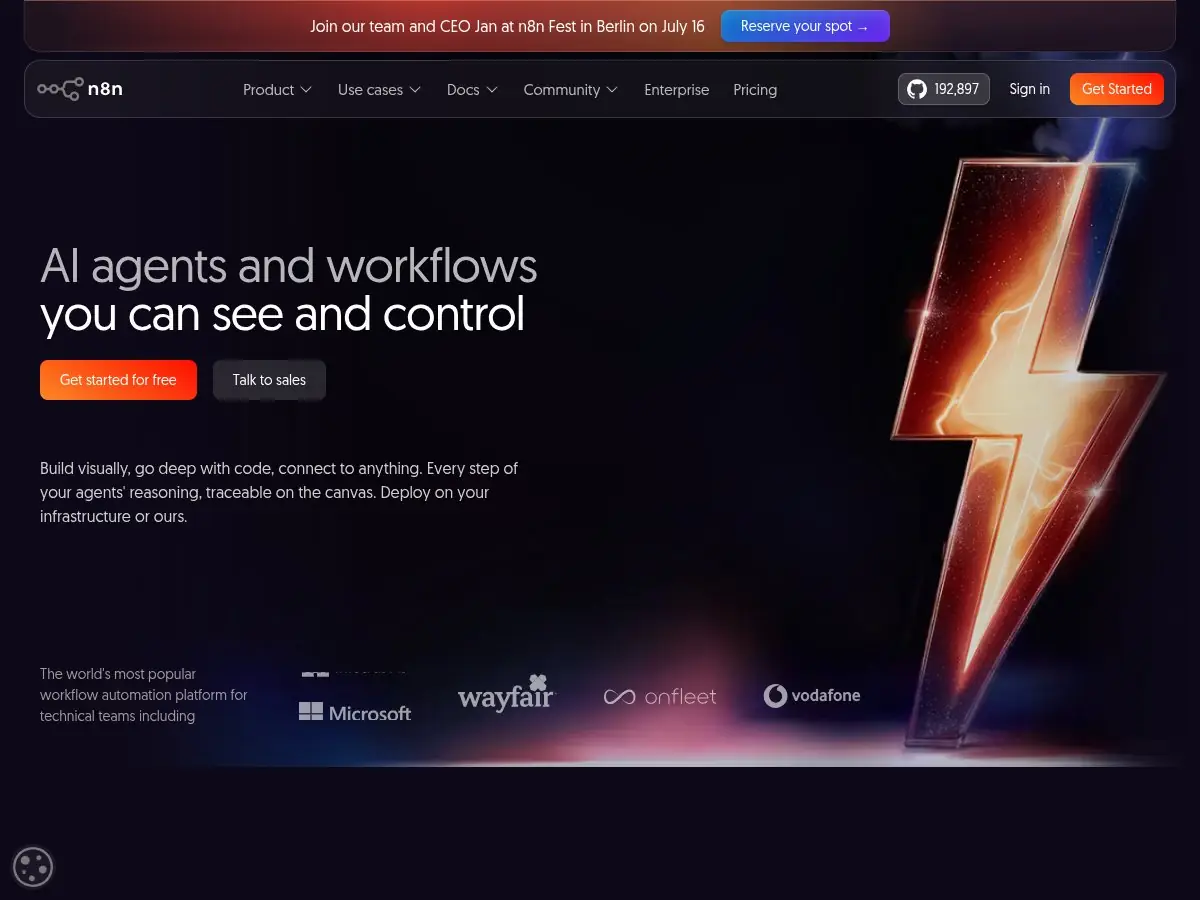Expand the Product dropdown menu
The width and height of the screenshot is (1200, 900).
point(278,90)
